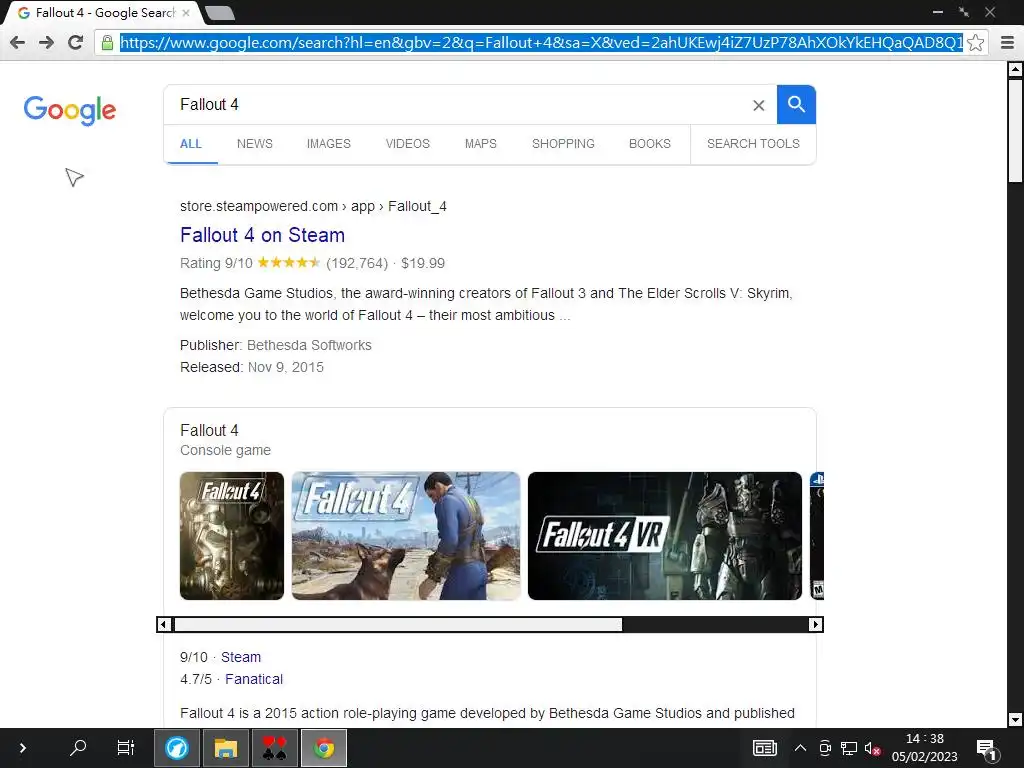Click the browser address bar URL
Screen dimensions: 1024x768
coord(541,43)
